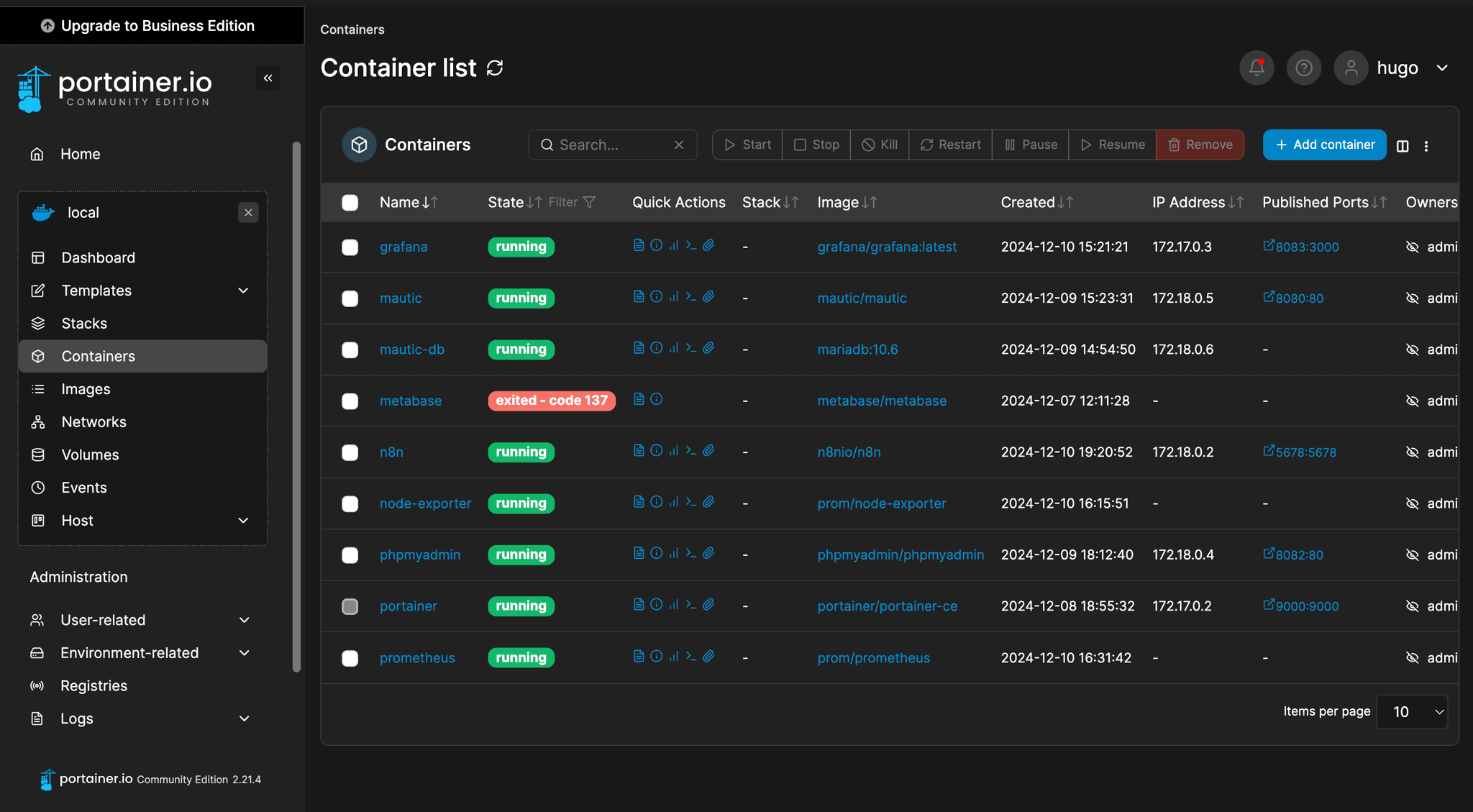
Task: View stats icon for node-exporter
Action: click(674, 502)
